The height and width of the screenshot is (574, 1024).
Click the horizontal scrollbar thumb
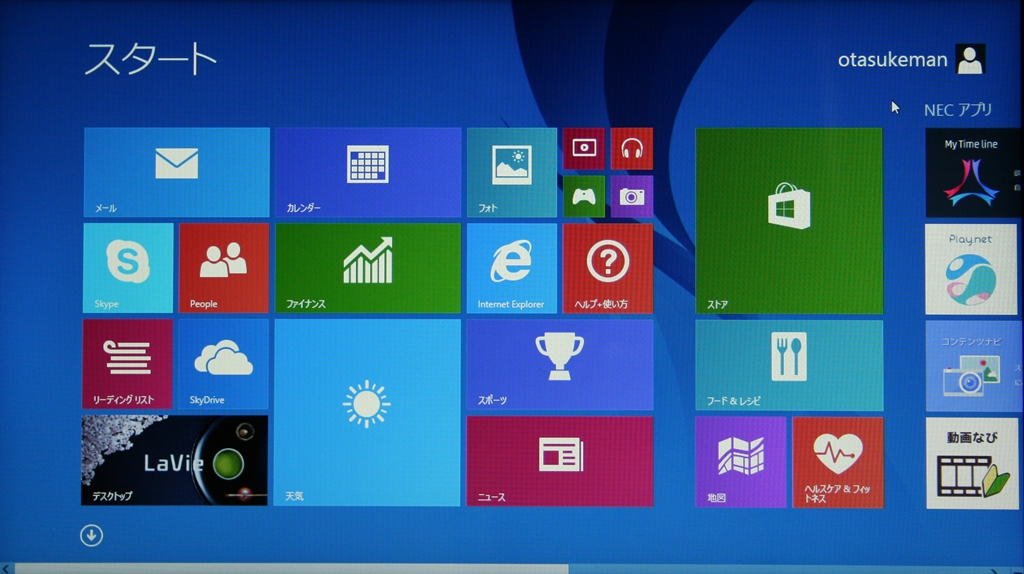[x=291, y=569]
